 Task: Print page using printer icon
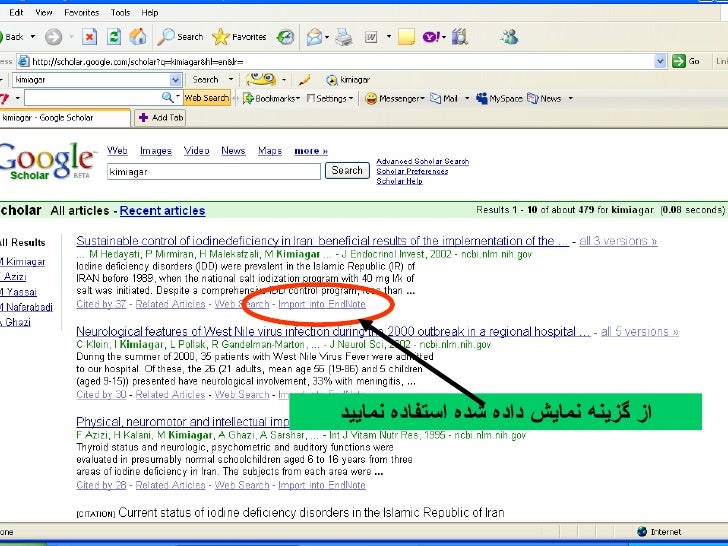344,37
